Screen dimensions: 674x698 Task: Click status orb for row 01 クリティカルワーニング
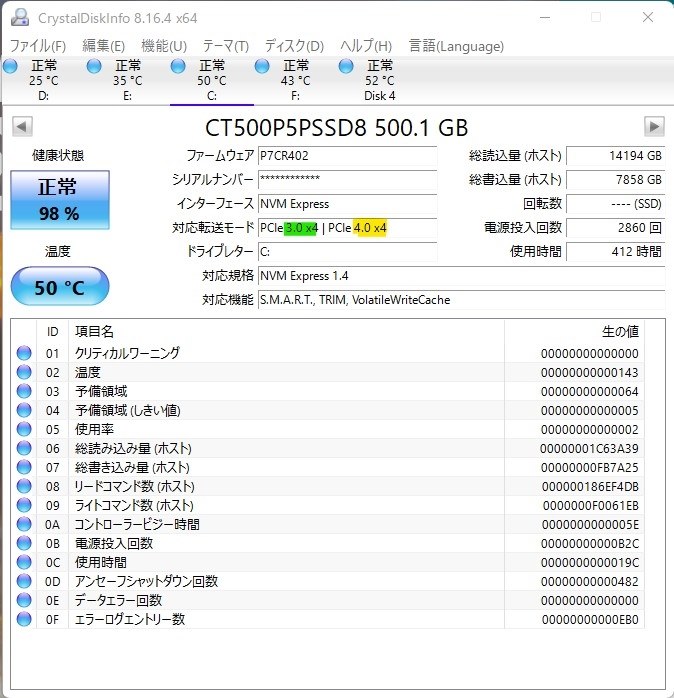coord(24,353)
